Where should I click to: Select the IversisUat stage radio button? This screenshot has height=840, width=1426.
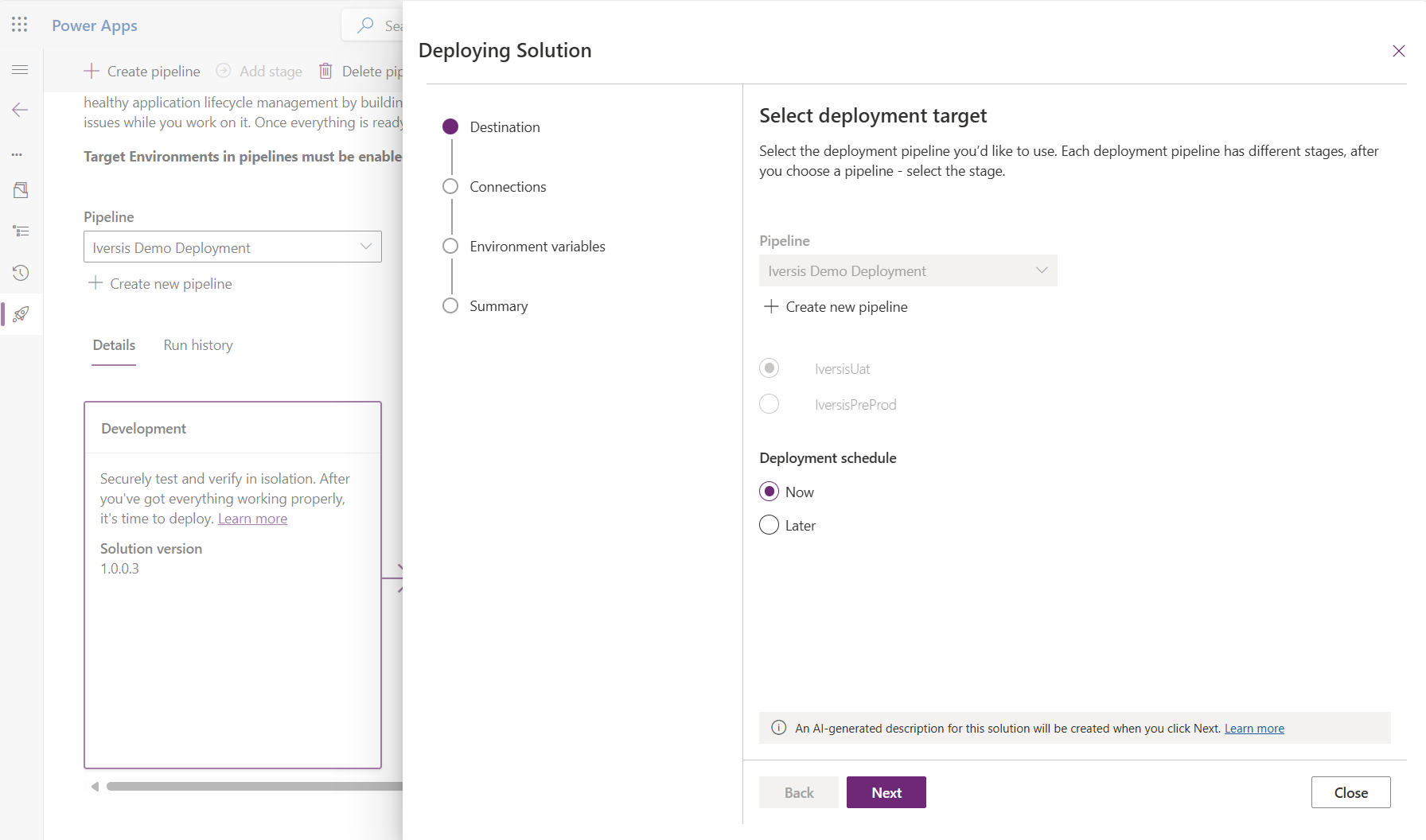tap(769, 368)
